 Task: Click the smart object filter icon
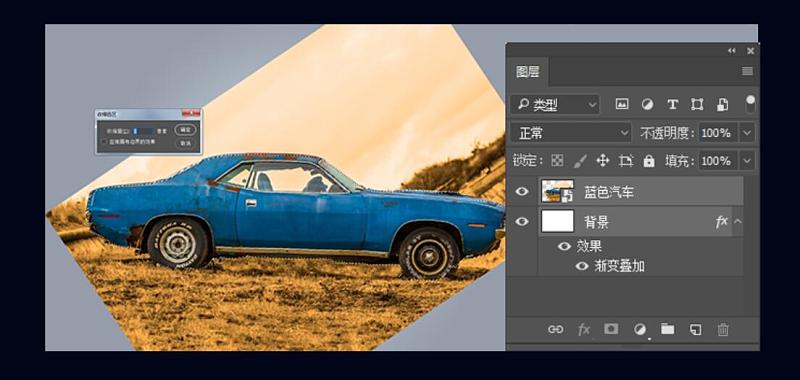[722, 105]
